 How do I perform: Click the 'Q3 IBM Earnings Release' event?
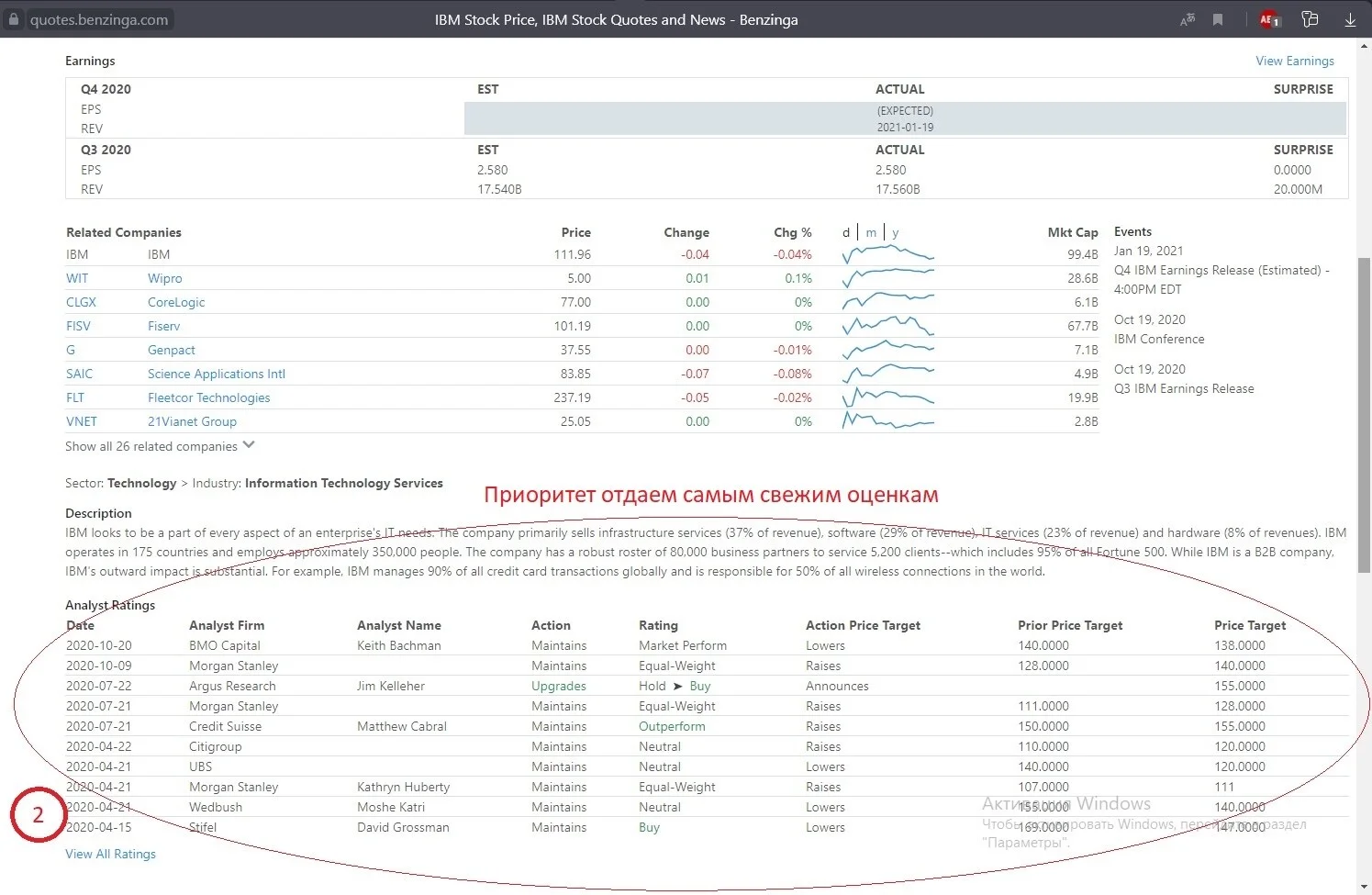[x=1184, y=388]
